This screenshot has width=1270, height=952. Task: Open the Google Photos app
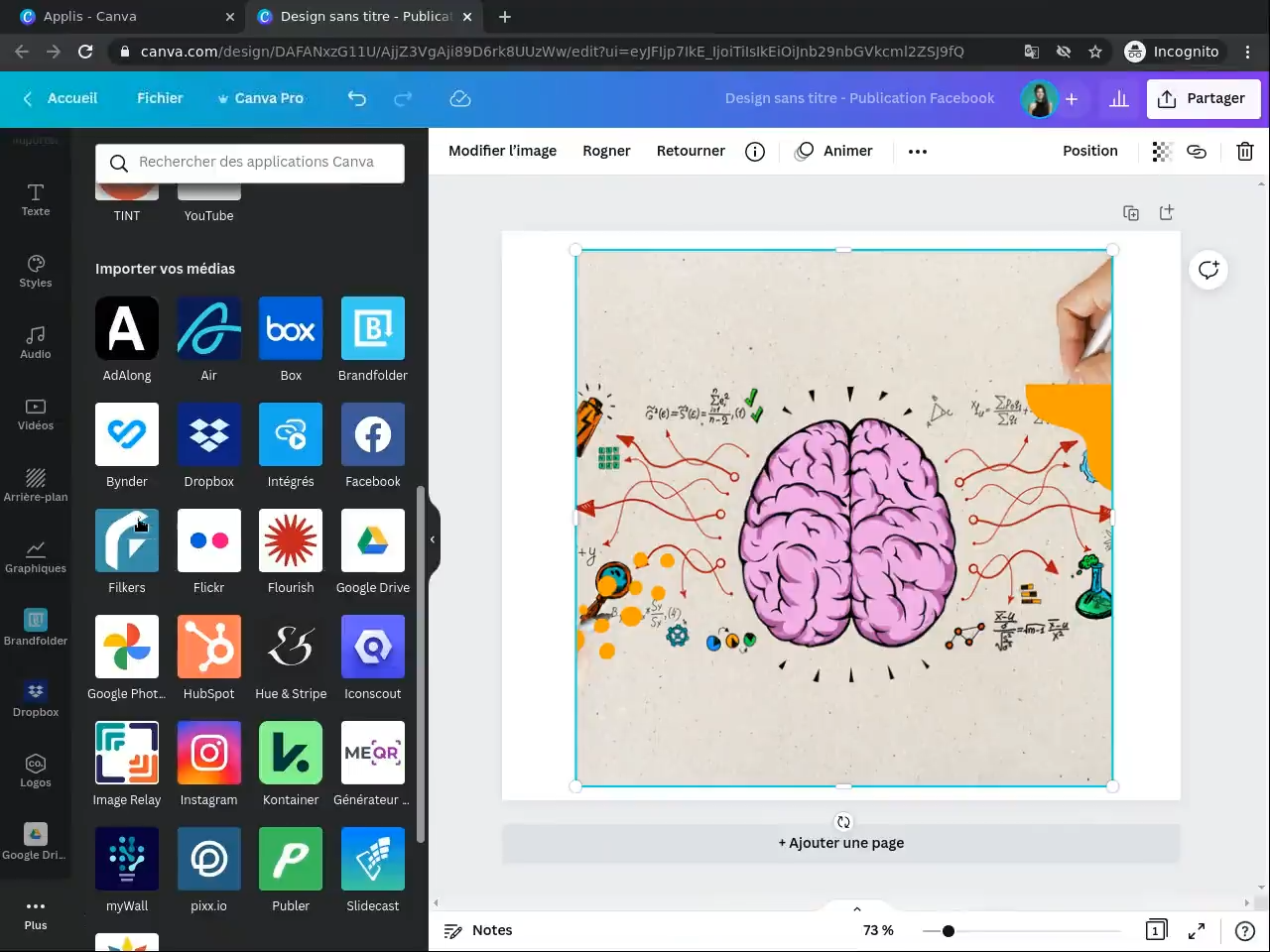(x=127, y=647)
